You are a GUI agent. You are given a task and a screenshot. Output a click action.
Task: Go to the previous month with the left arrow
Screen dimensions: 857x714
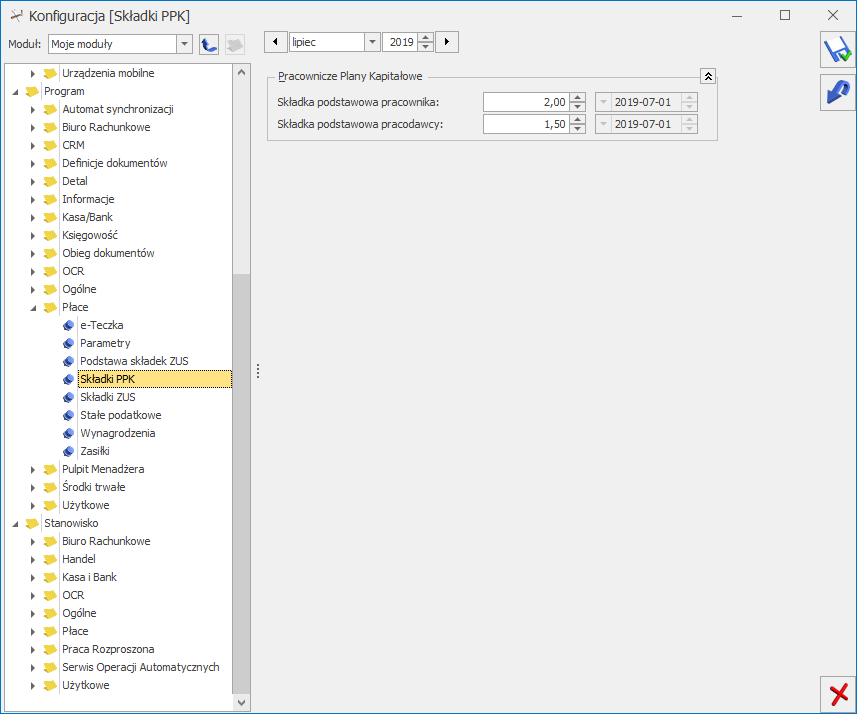274,42
